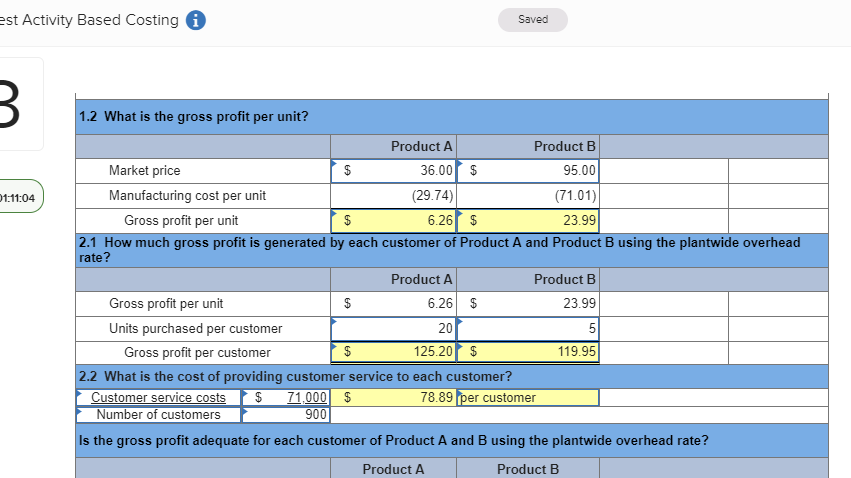Click the heading '2.2 What is the cost of providing customer service'
This screenshot has height=478, width=851.
click(x=295, y=377)
